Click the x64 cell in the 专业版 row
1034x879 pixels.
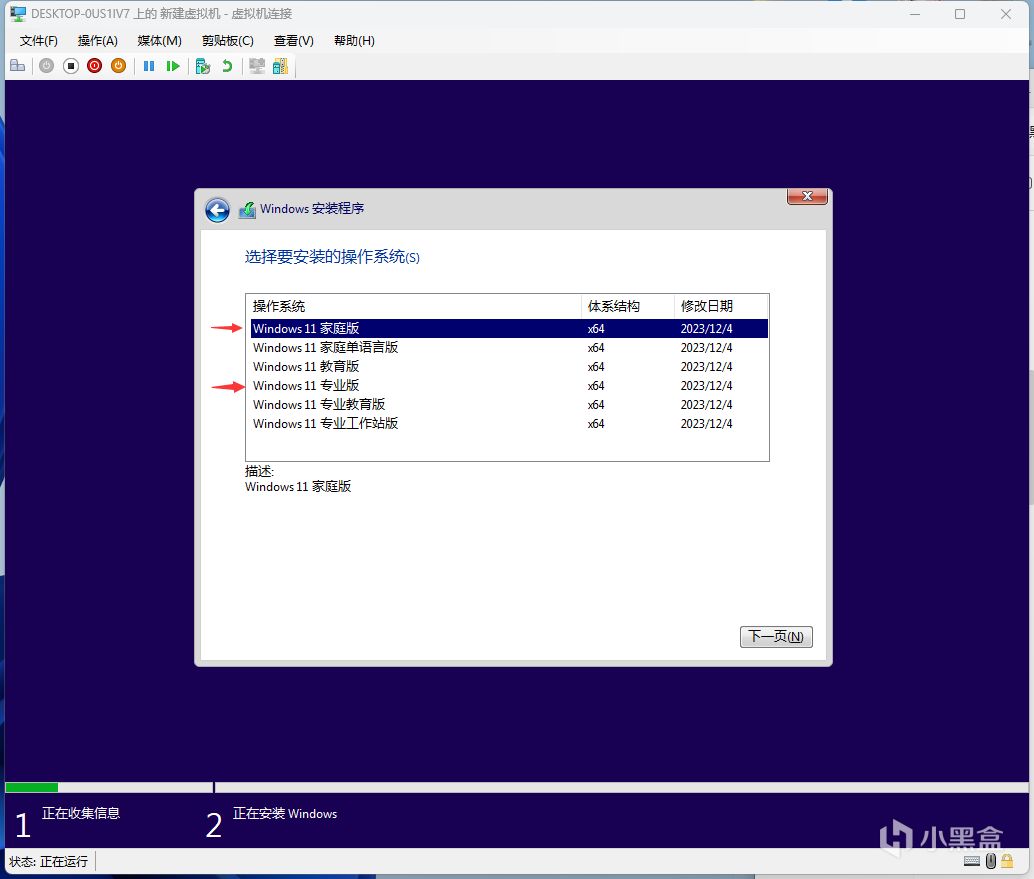tap(596, 386)
